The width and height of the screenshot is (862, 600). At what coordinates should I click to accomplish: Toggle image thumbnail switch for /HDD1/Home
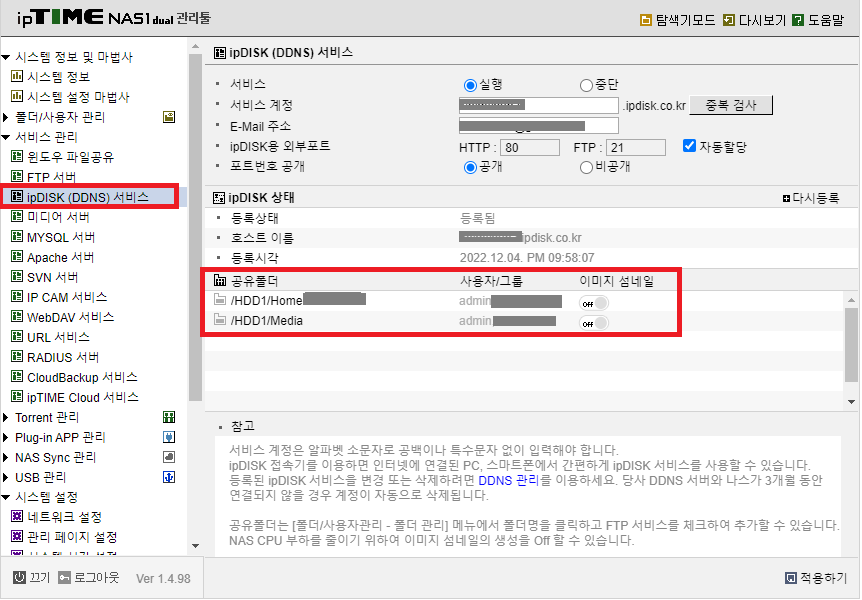point(594,303)
